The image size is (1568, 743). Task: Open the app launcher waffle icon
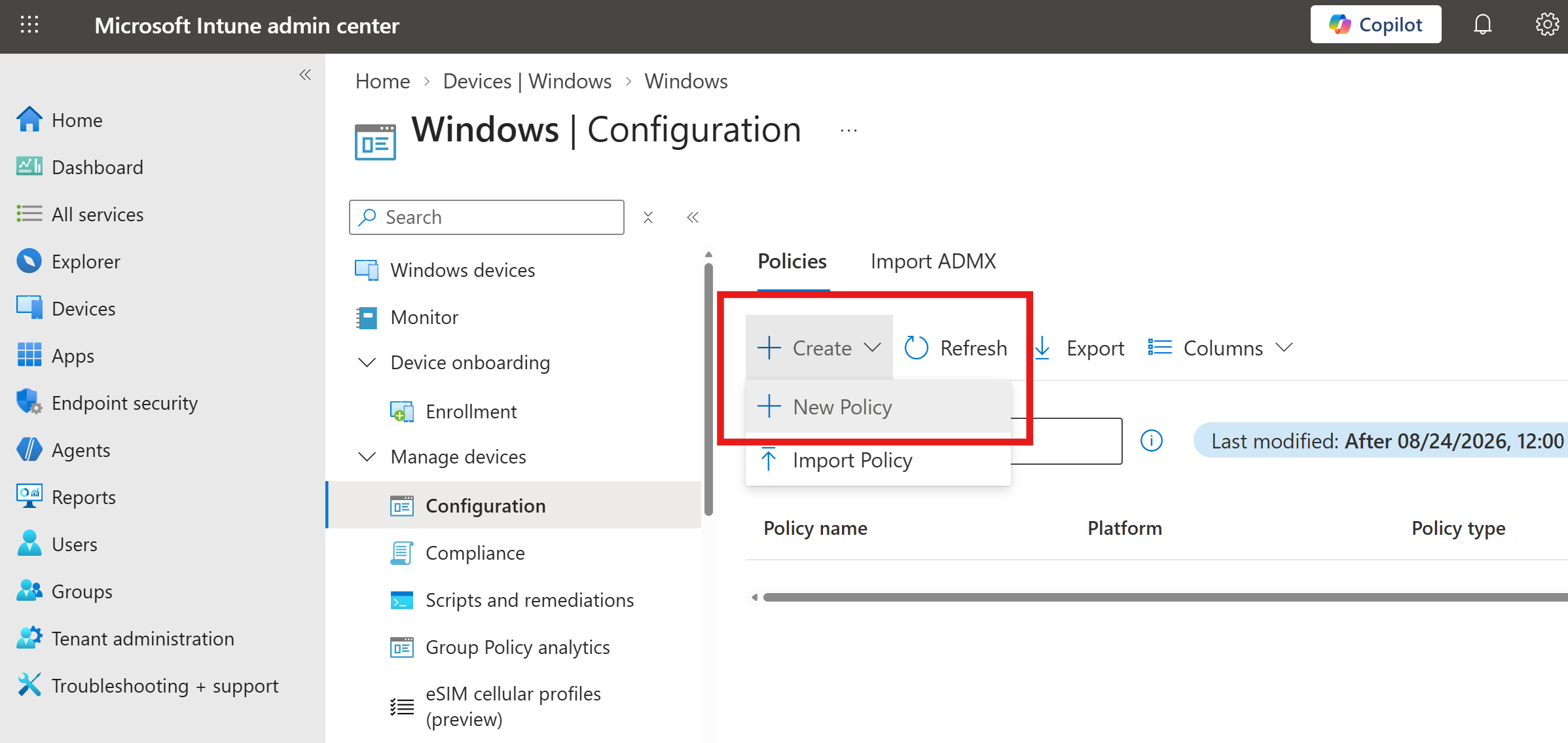tap(29, 25)
